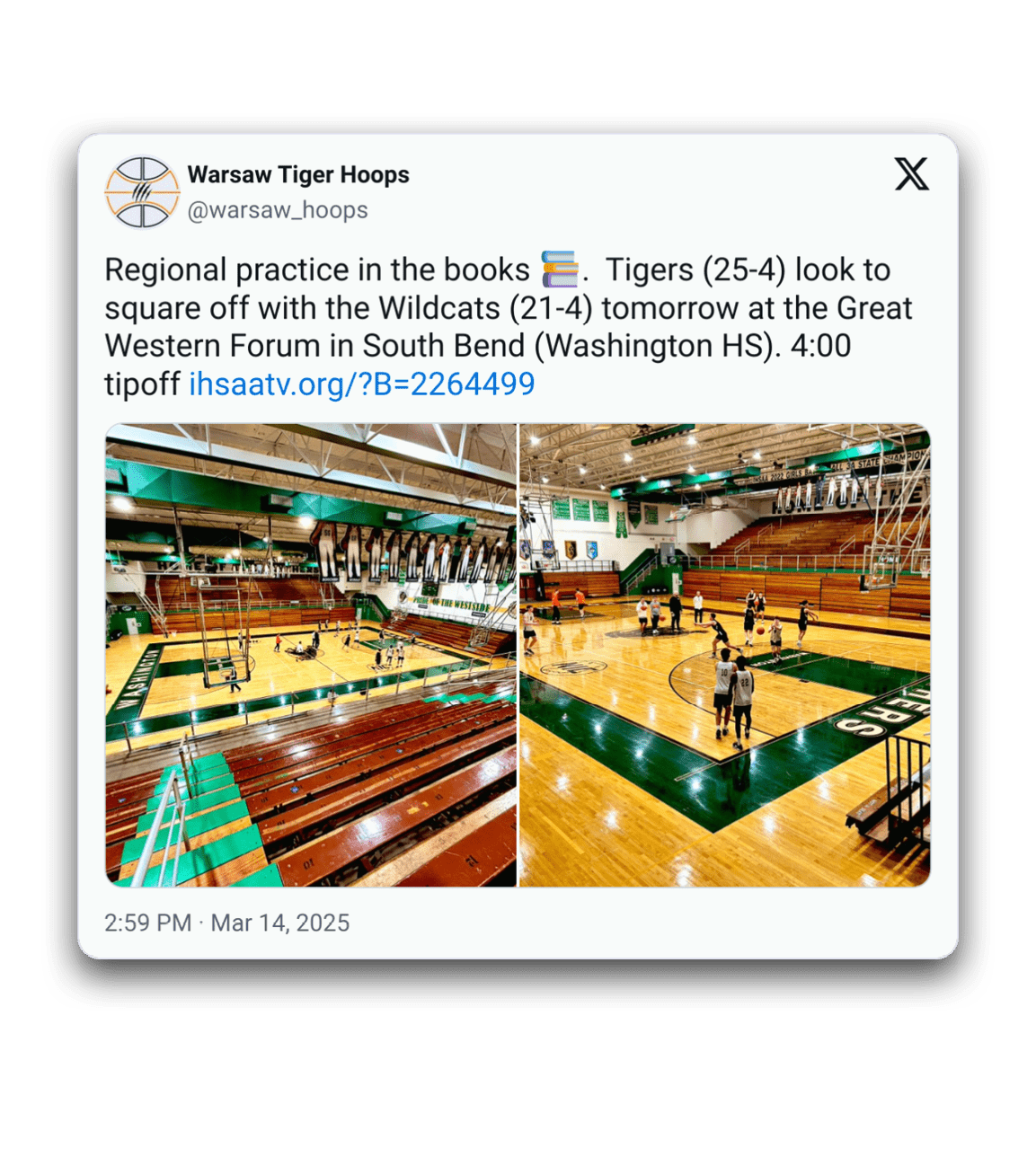Click the Mar 14, 2025 date
The width and height of the screenshot is (1036, 1157).
pos(280,923)
